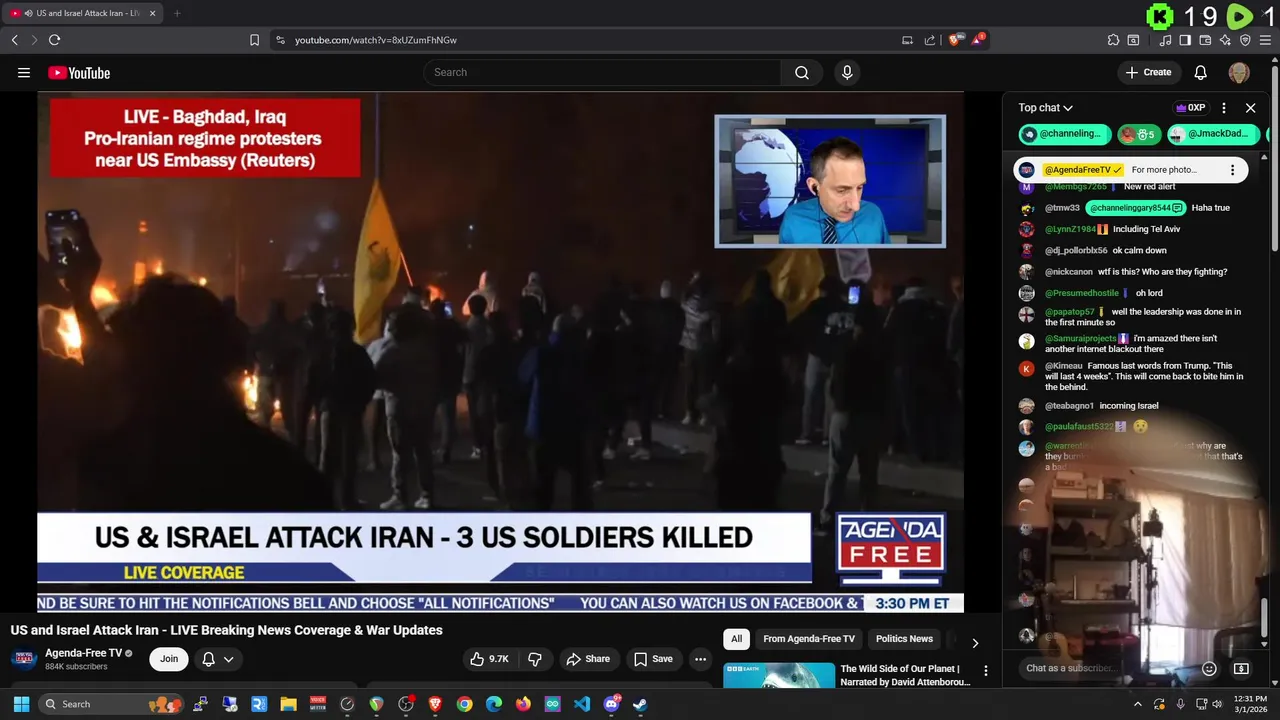Join the Agenda-Free TV channel

click(x=169, y=659)
